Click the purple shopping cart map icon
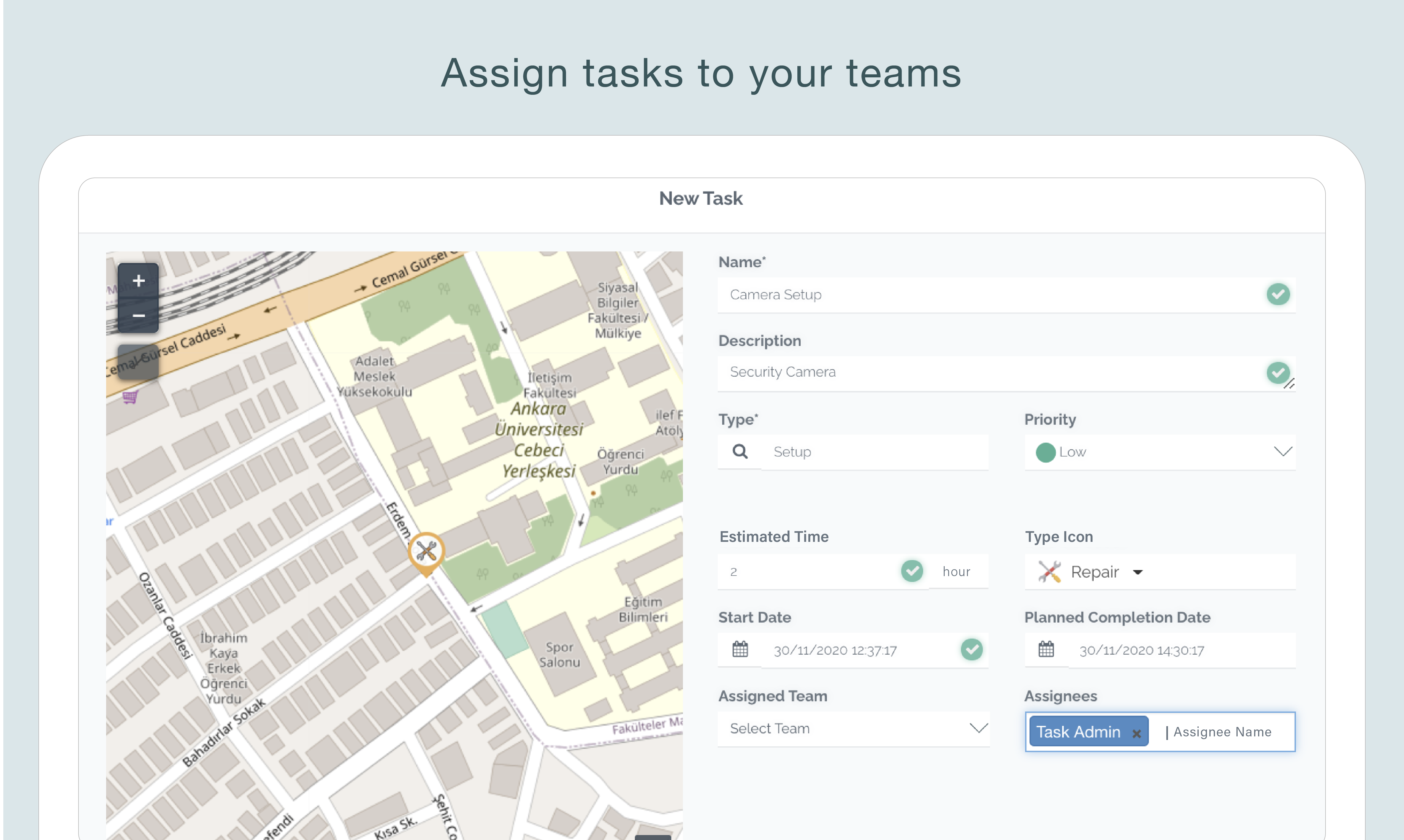The height and width of the screenshot is (840, 1404). pos(130,397)
